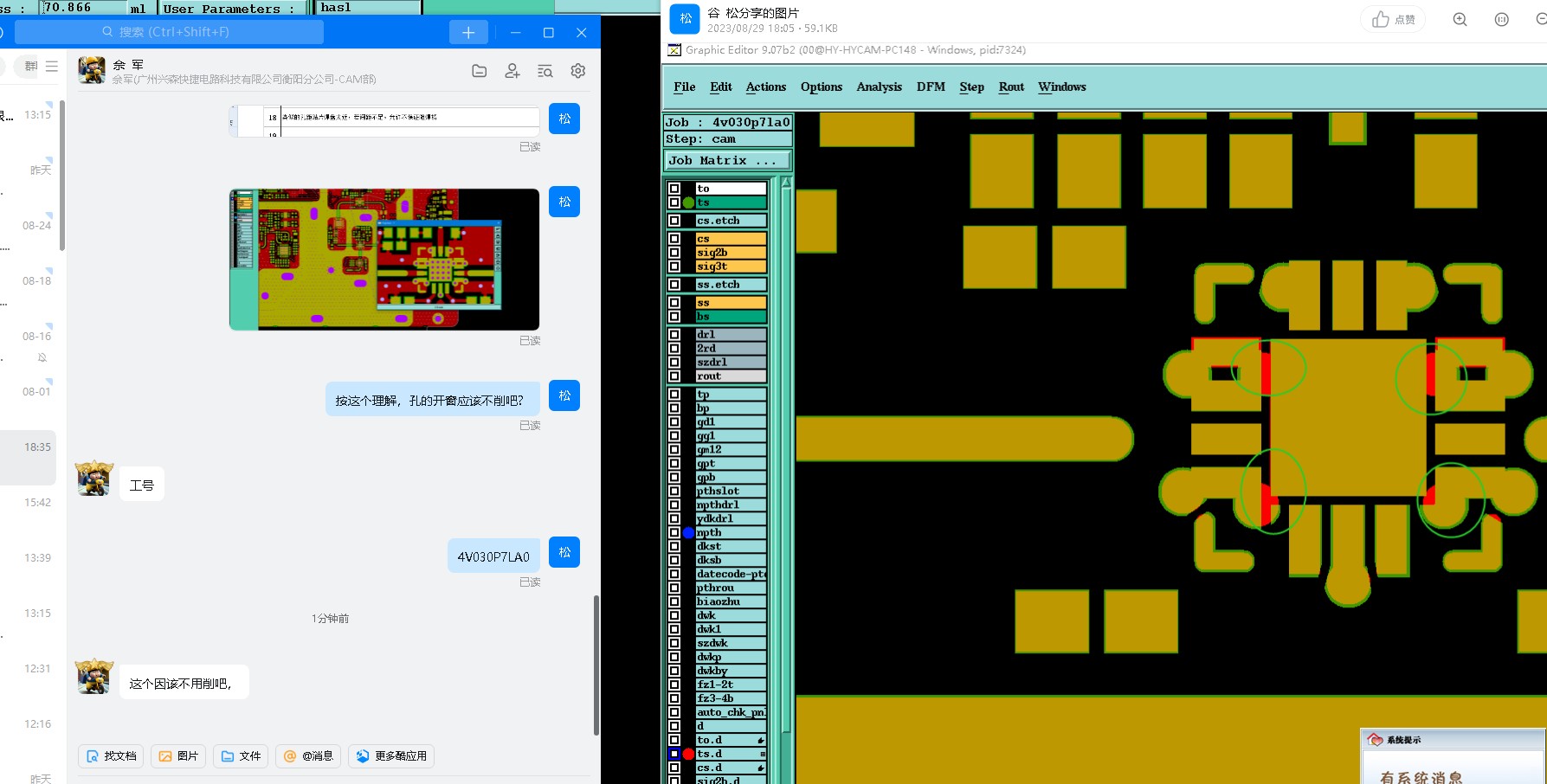
Task: Open the Options menu
Action: pyautogui.click(x=822, y=87)
